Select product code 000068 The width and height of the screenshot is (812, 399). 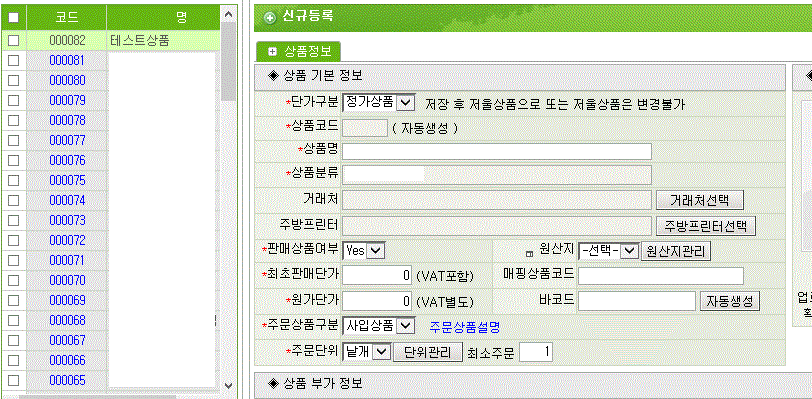[x=67, y=320]
